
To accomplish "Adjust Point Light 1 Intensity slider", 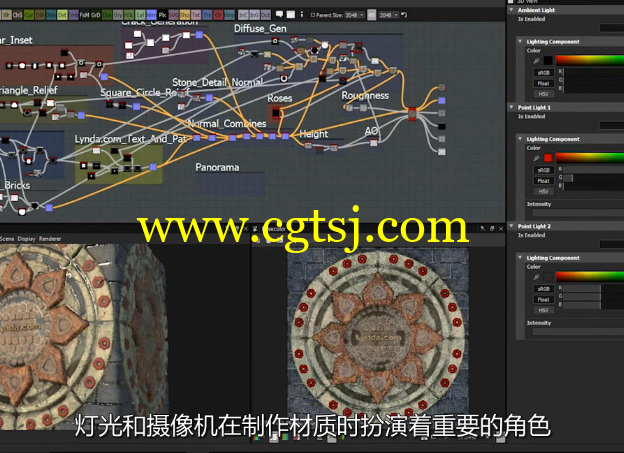I will pyautogui.click(x=578, y=213).
